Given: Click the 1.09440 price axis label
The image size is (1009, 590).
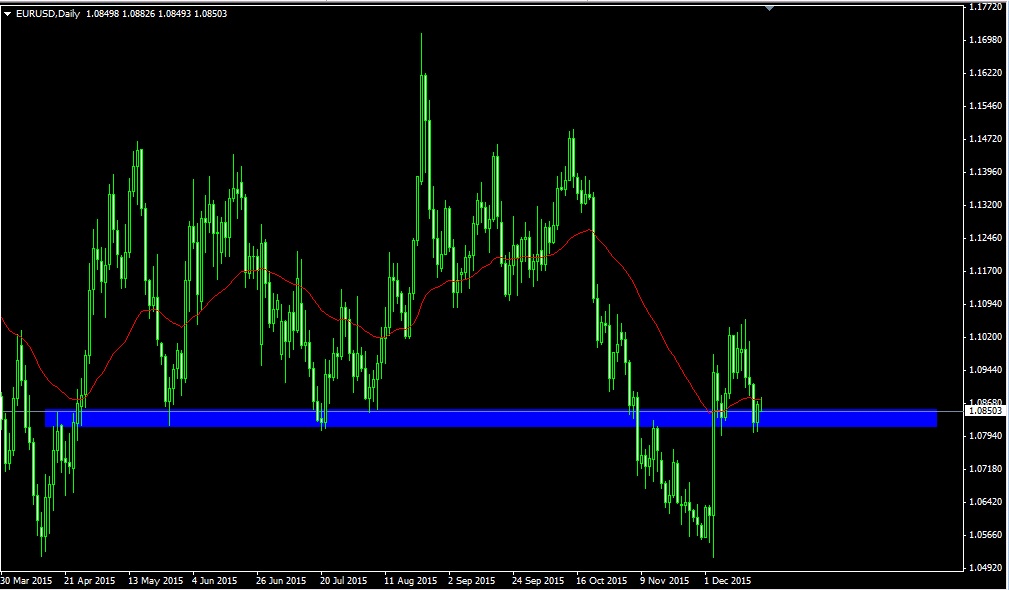Looking at the screenshot, I should (985, 369).
